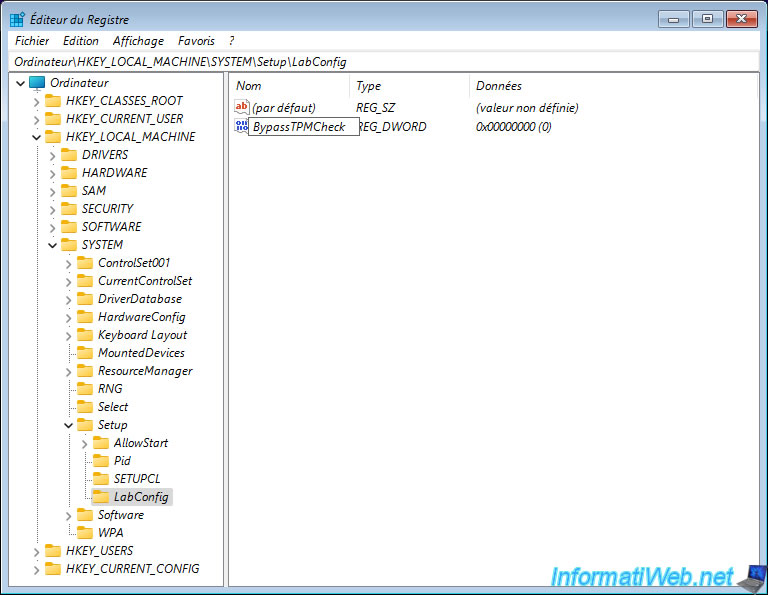
Task: Expand the AllowStart key arrow
Action: pos(84,444)
